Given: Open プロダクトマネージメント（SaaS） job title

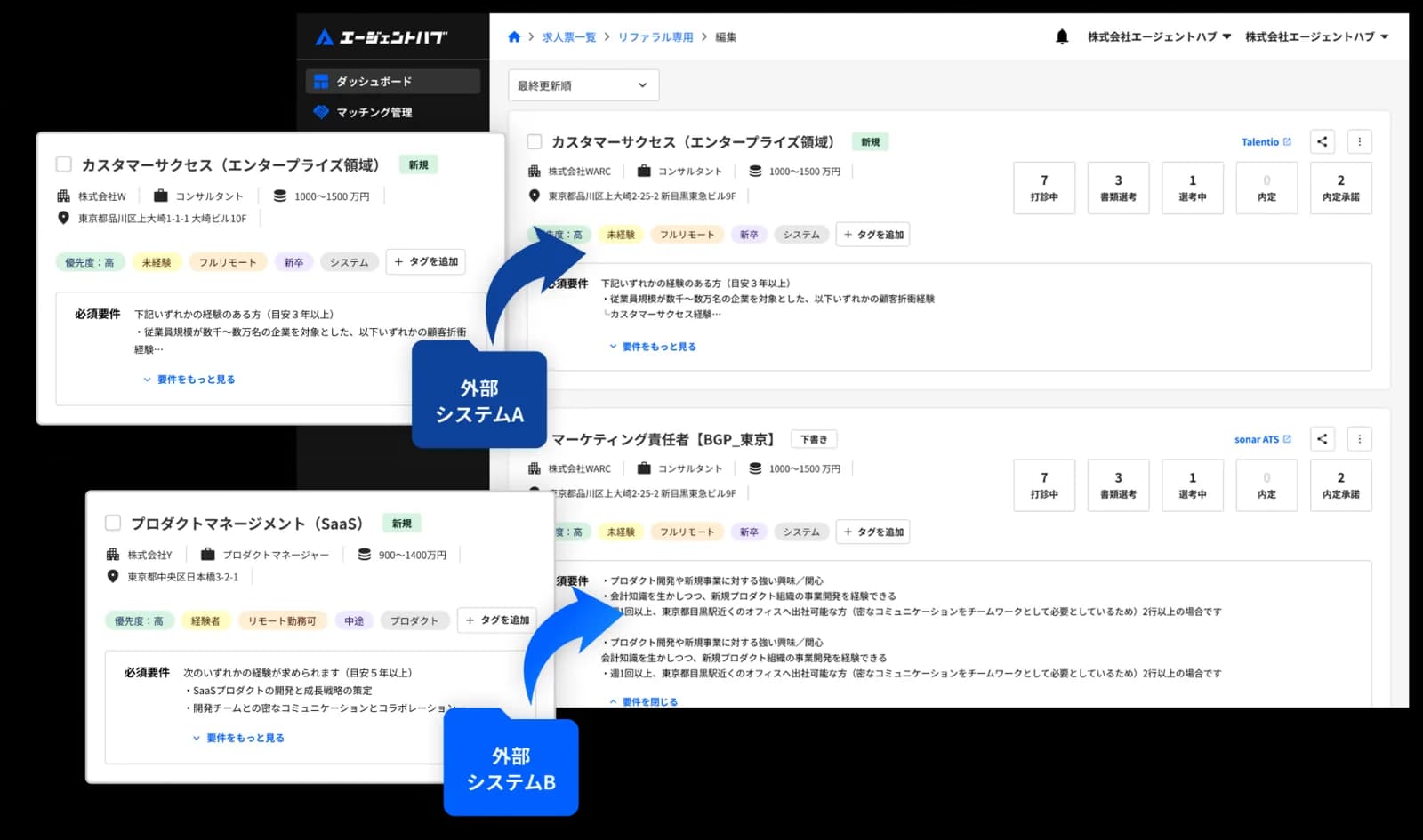Looking at the screenshot, I should 247,524.
